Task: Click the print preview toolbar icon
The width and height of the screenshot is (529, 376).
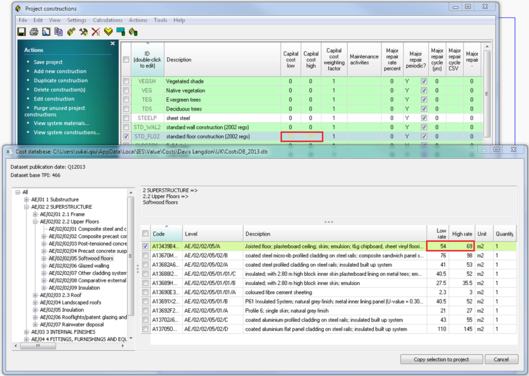Action: coord(46,32)
